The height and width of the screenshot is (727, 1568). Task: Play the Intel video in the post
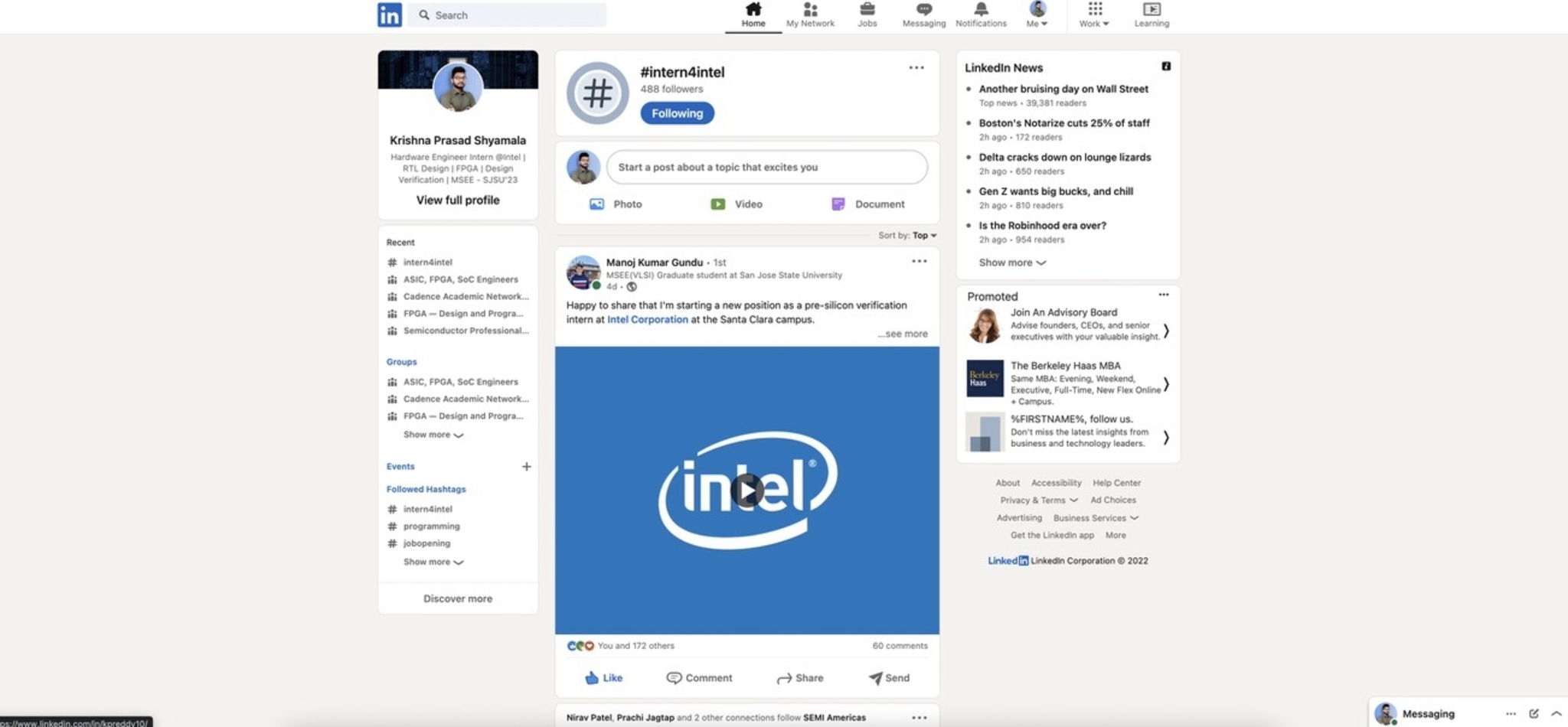pyautogui.click(x=746, y=490)
